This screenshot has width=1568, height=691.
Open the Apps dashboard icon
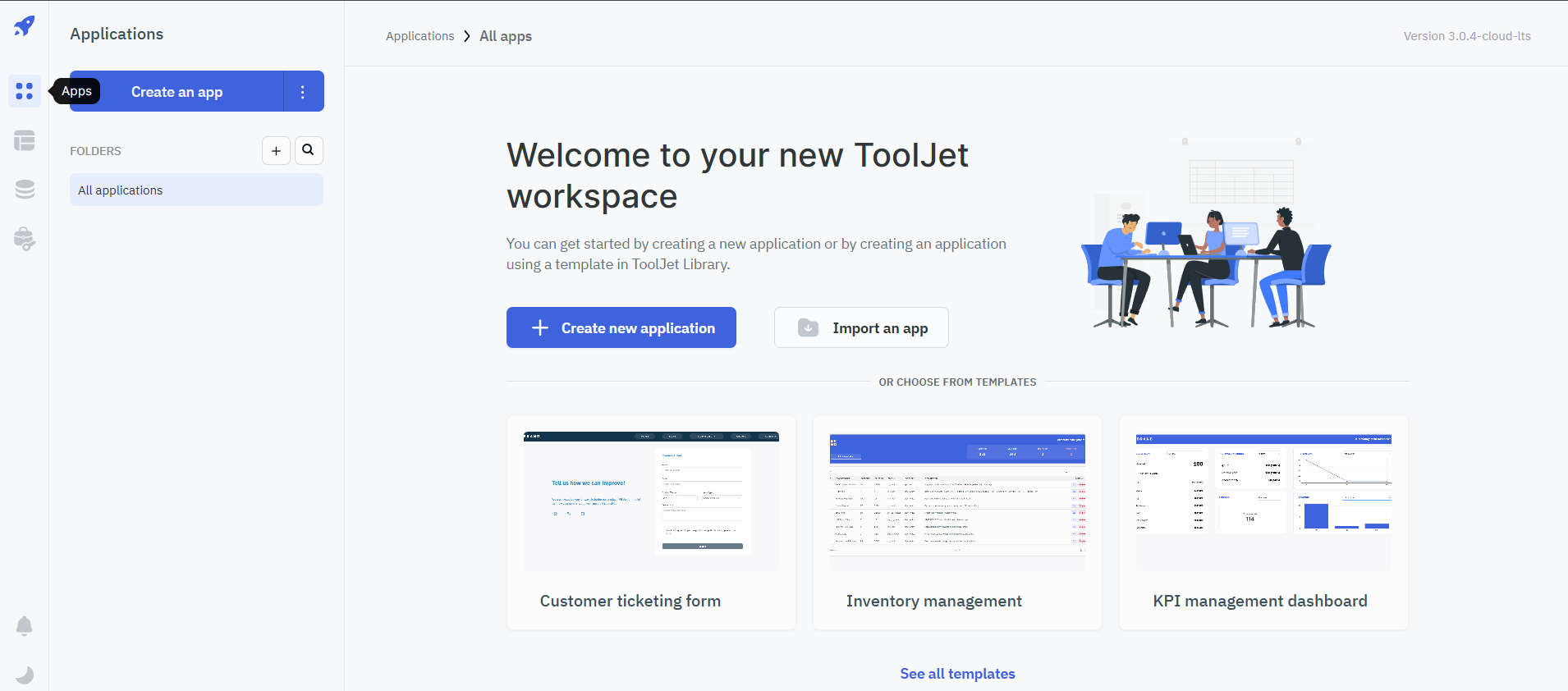(25, 91)
